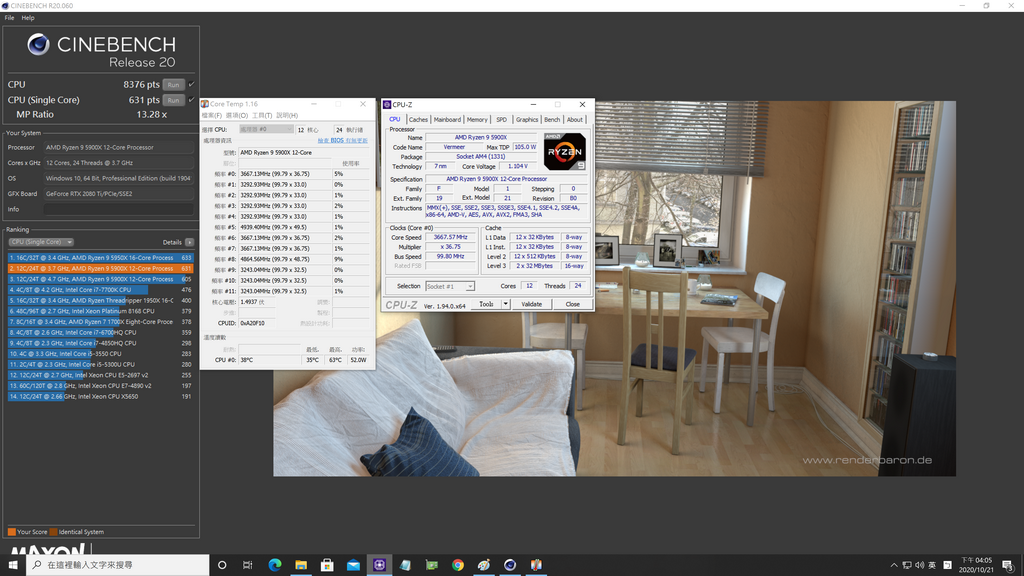Click the CPU-Z title bar icon
Image resolution: width=1024 pixels, height=576 pixels.
387,104
